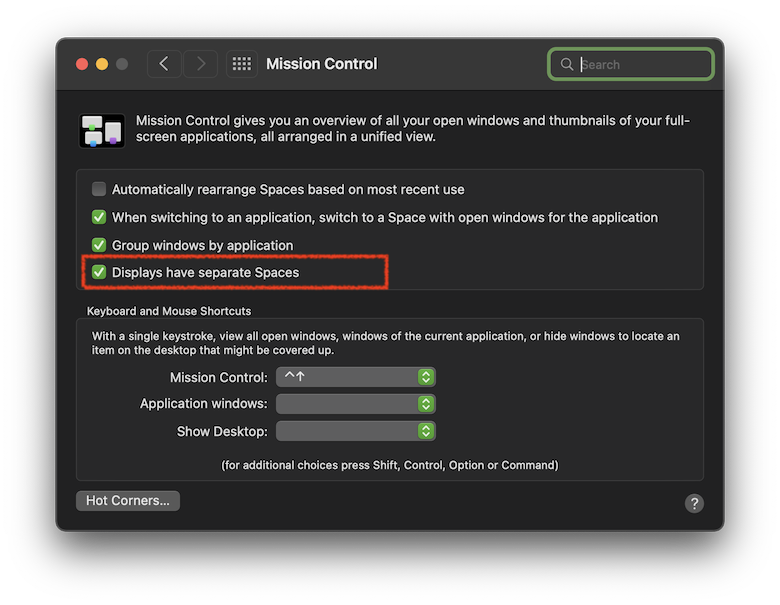780x605 pixels.
Task: Minimize the window with the yellow button
Action: (x=102, y=64)
